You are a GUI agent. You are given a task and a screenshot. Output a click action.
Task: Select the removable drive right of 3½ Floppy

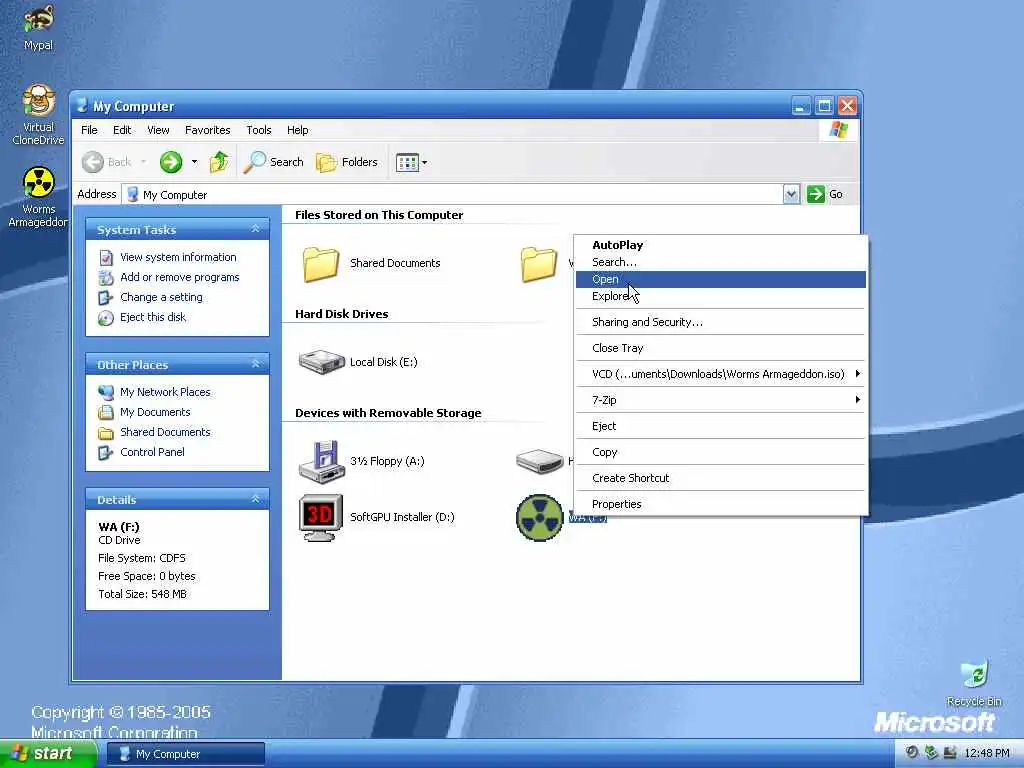click(x=539, y=462)
